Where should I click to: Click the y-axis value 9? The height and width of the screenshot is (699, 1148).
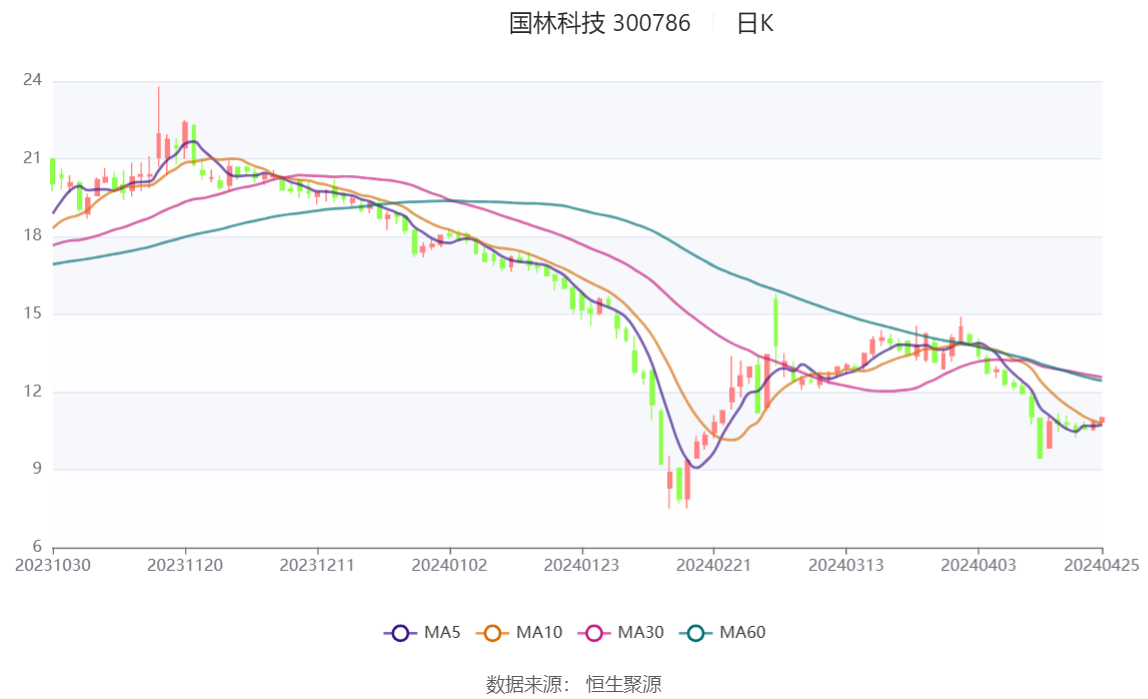point(37,469)
